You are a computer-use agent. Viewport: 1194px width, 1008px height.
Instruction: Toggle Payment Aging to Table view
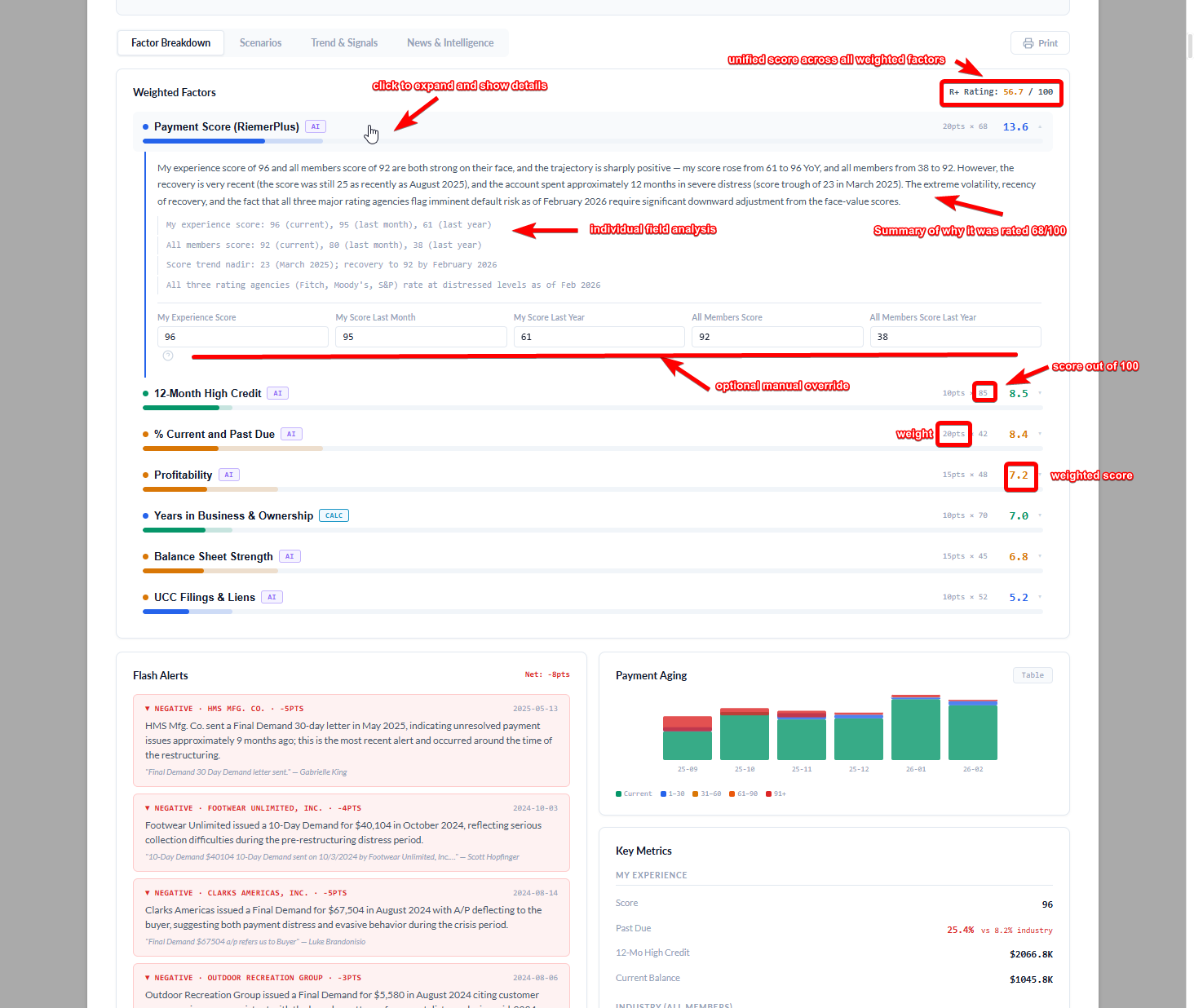click(1032, 675)
